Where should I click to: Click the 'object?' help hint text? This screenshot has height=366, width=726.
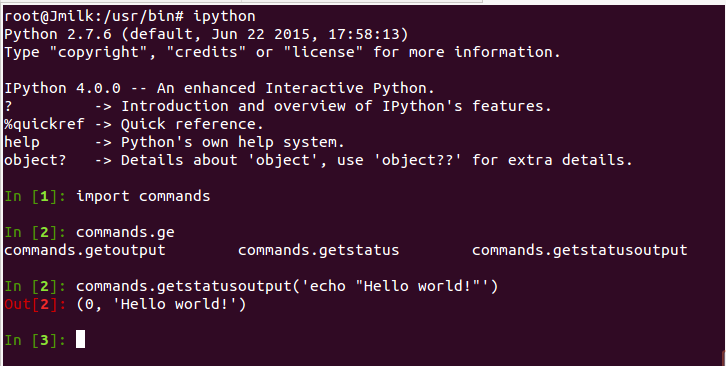click(35, 160)
